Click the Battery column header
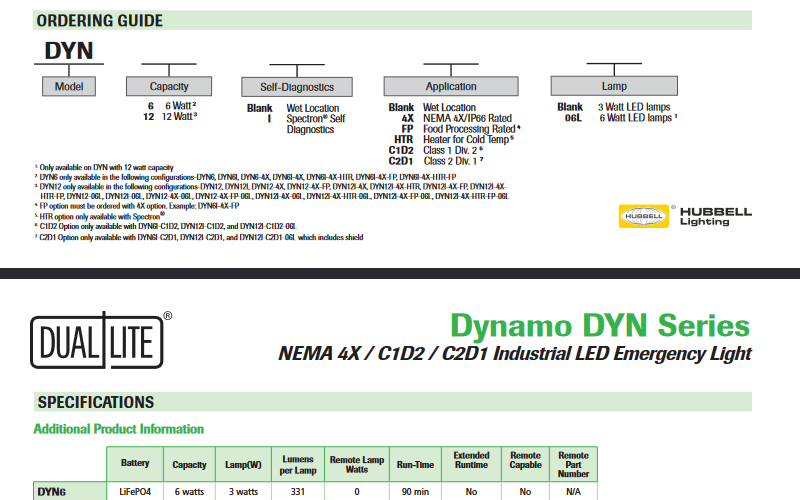The height and width of the screenshot is (500, 800). (135, 464)
